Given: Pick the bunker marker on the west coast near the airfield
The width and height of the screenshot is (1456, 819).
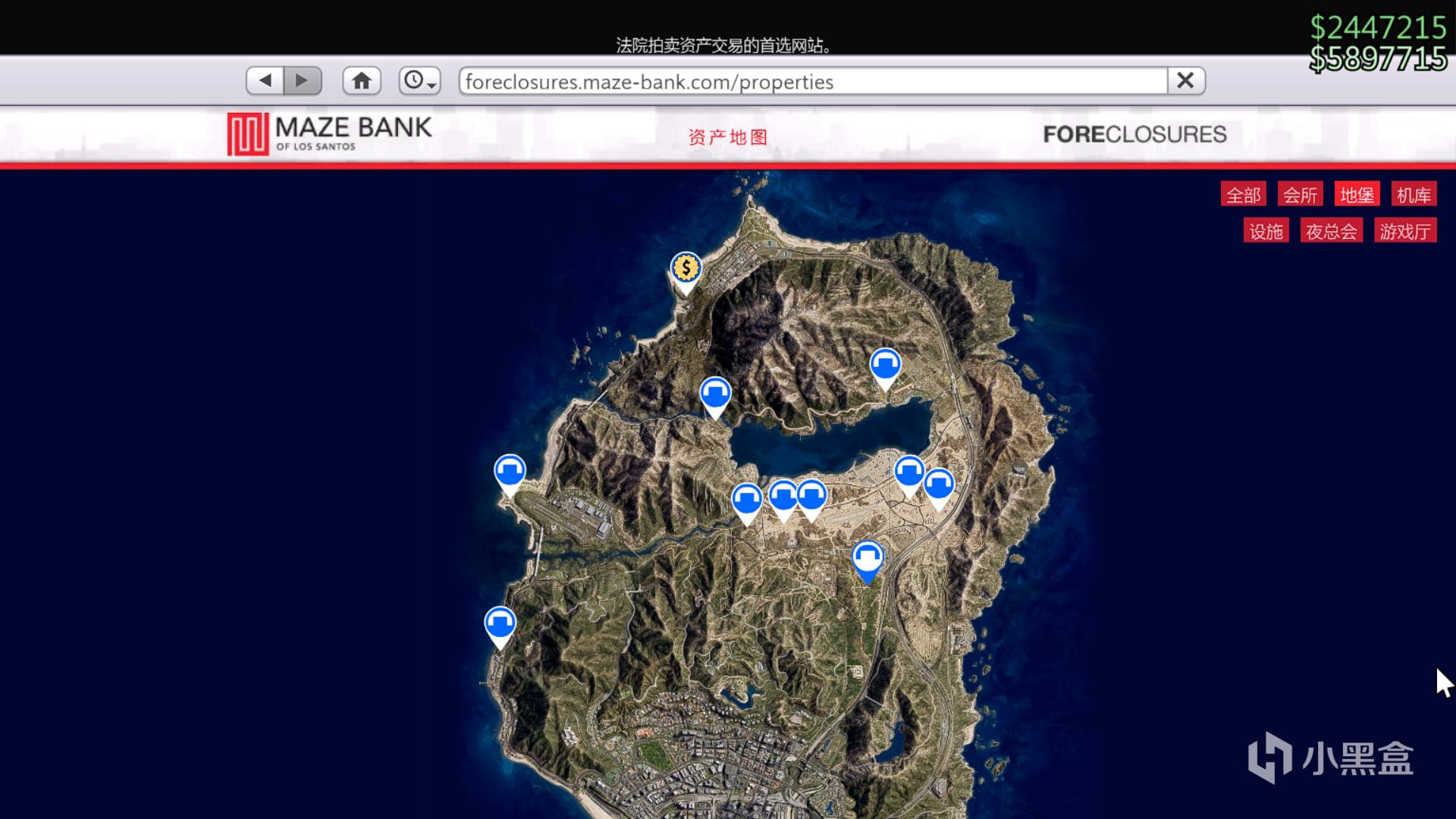Looking at the screenshot, I should coord(510,472).
